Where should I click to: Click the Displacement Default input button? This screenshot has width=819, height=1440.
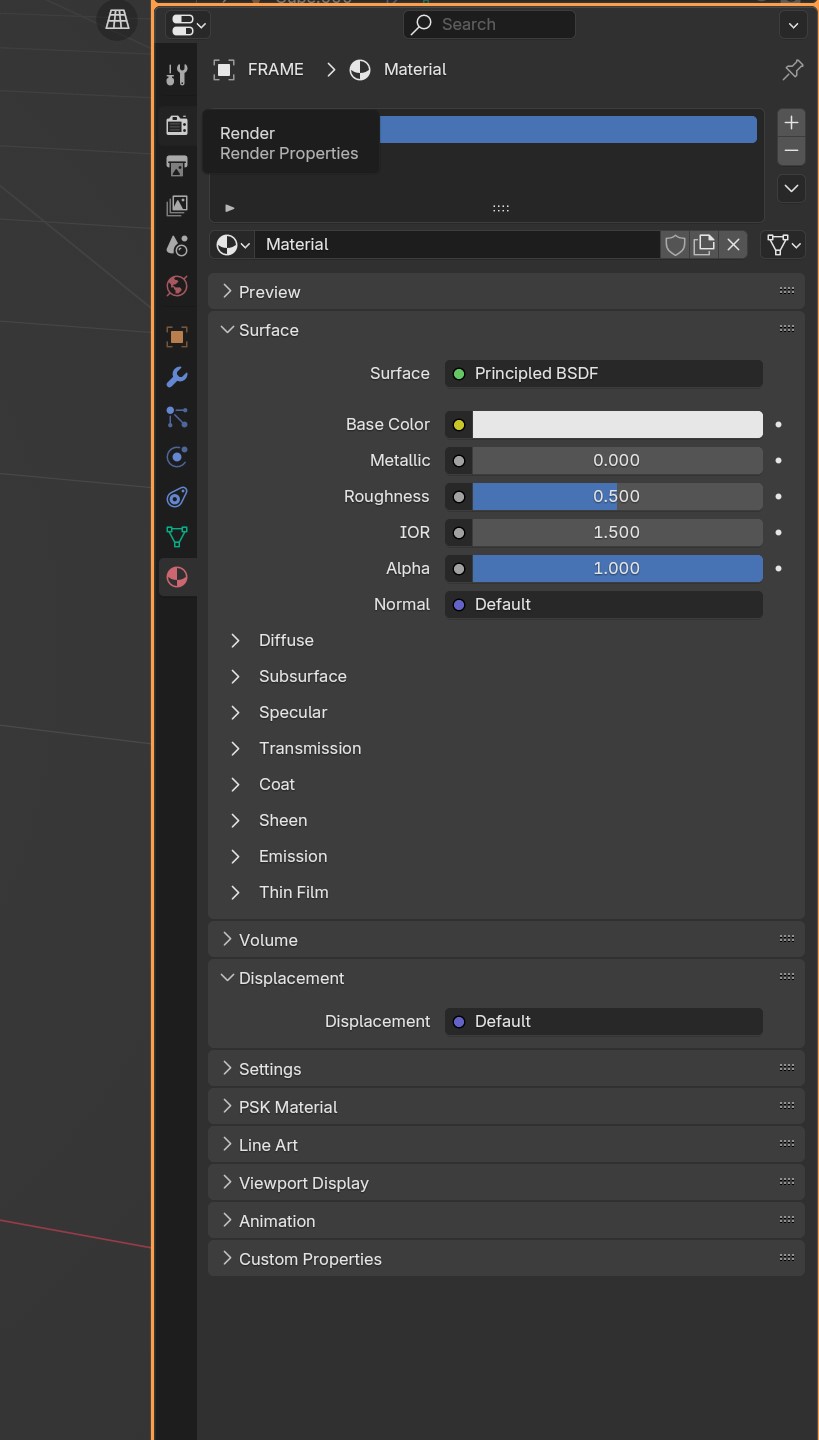[x=604, y=1021]
